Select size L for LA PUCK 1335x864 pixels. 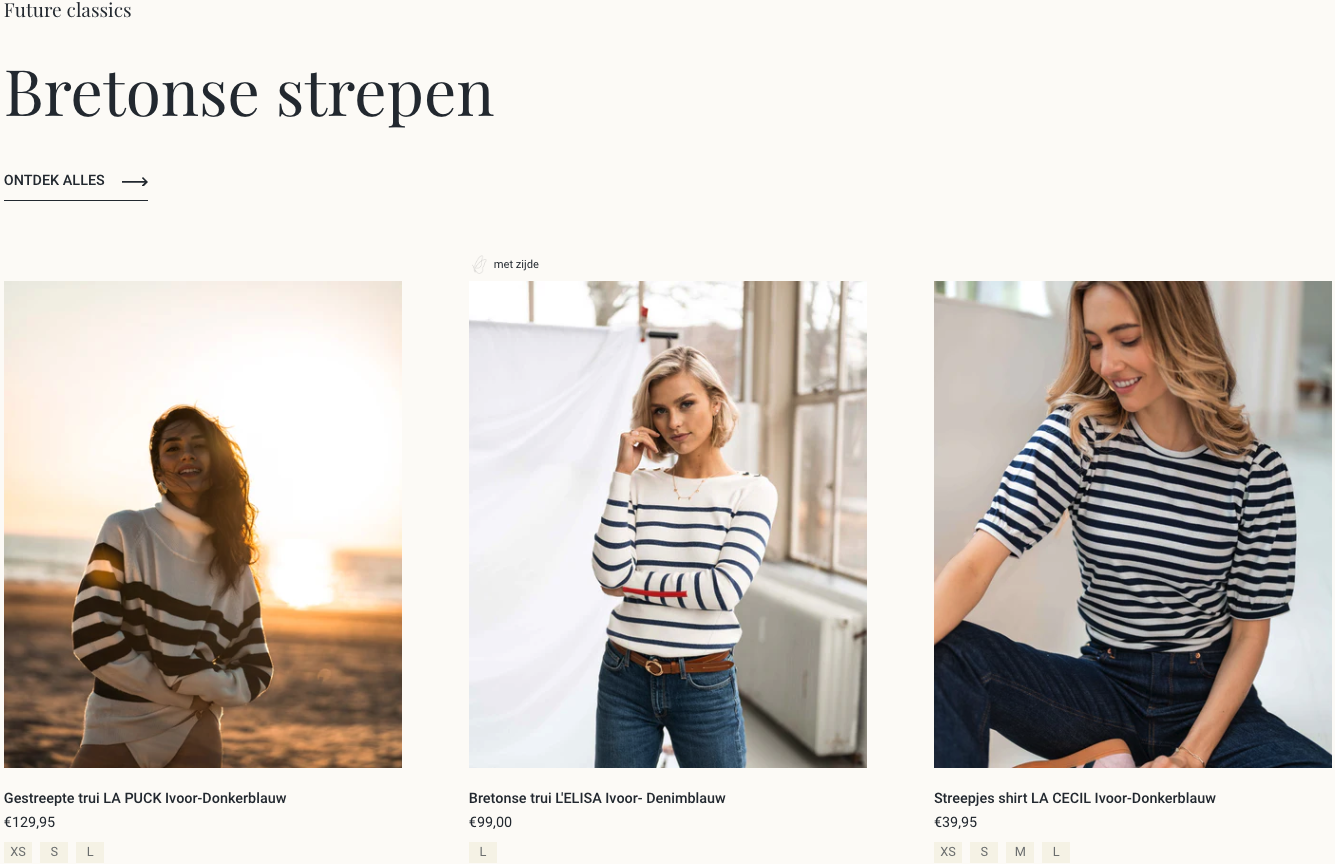90,852
